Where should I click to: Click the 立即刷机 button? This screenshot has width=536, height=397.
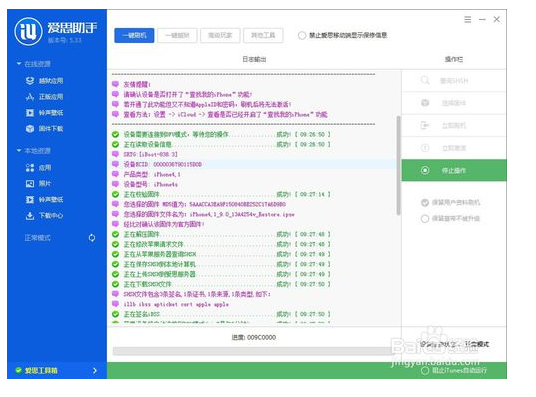pos(454,125)
